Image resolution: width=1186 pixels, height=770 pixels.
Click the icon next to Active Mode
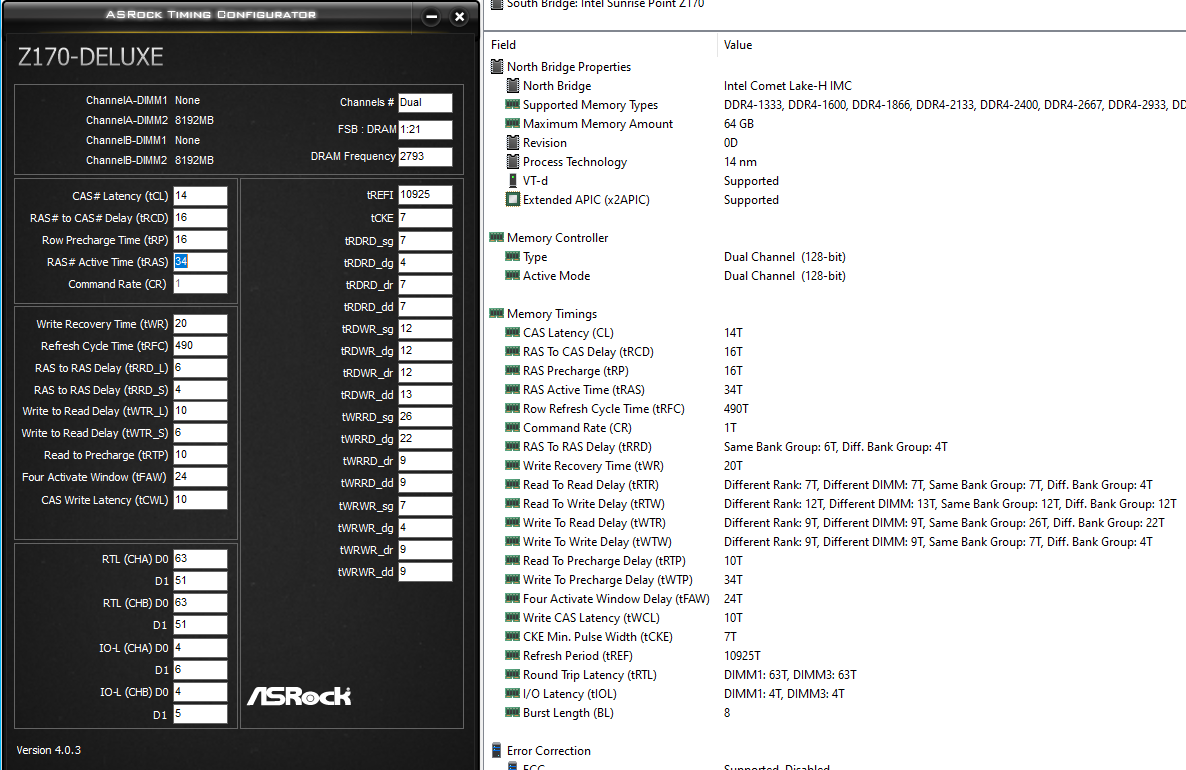pos(513,275)
